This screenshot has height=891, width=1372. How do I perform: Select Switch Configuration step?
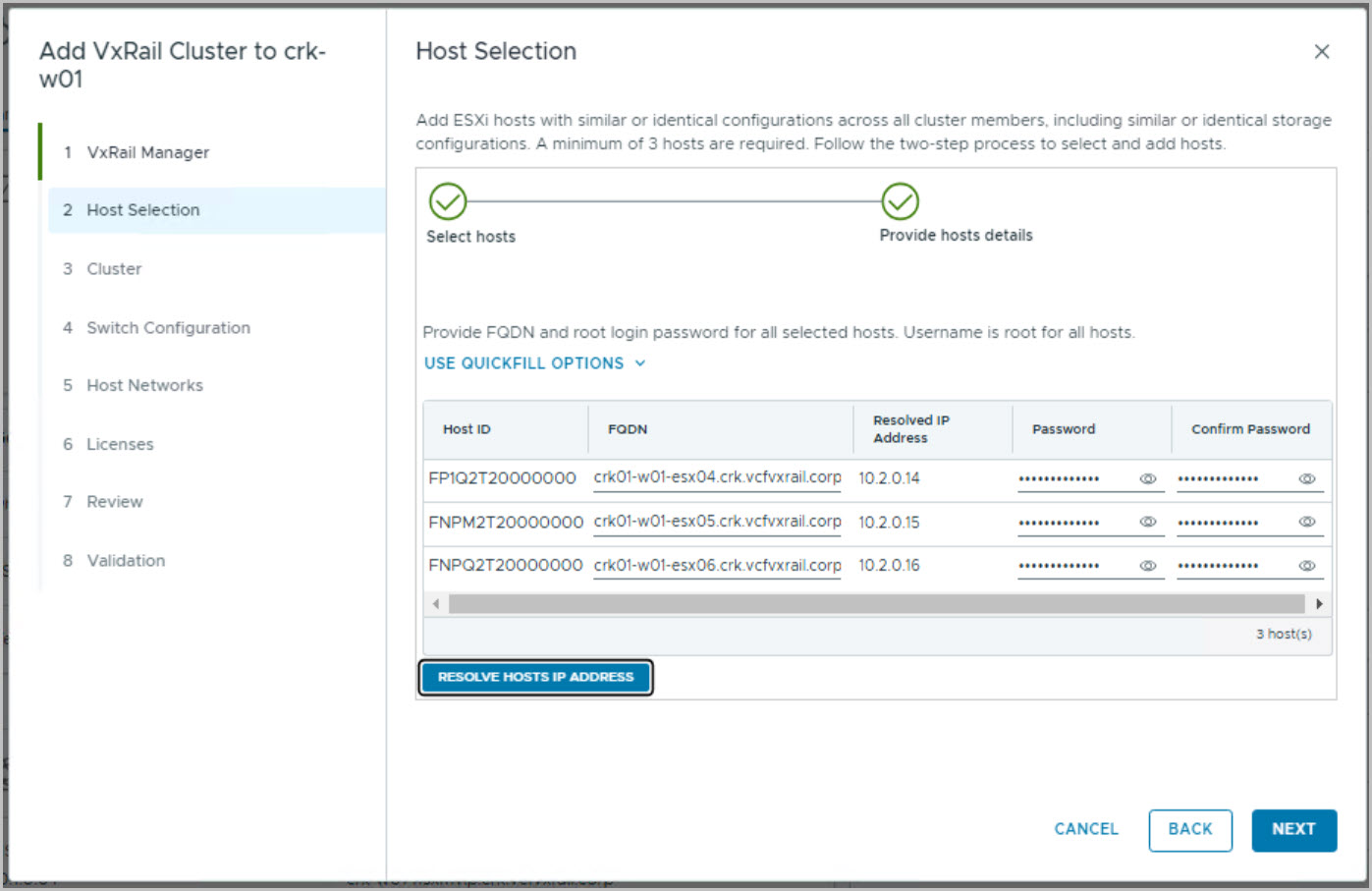click(168, 328)
